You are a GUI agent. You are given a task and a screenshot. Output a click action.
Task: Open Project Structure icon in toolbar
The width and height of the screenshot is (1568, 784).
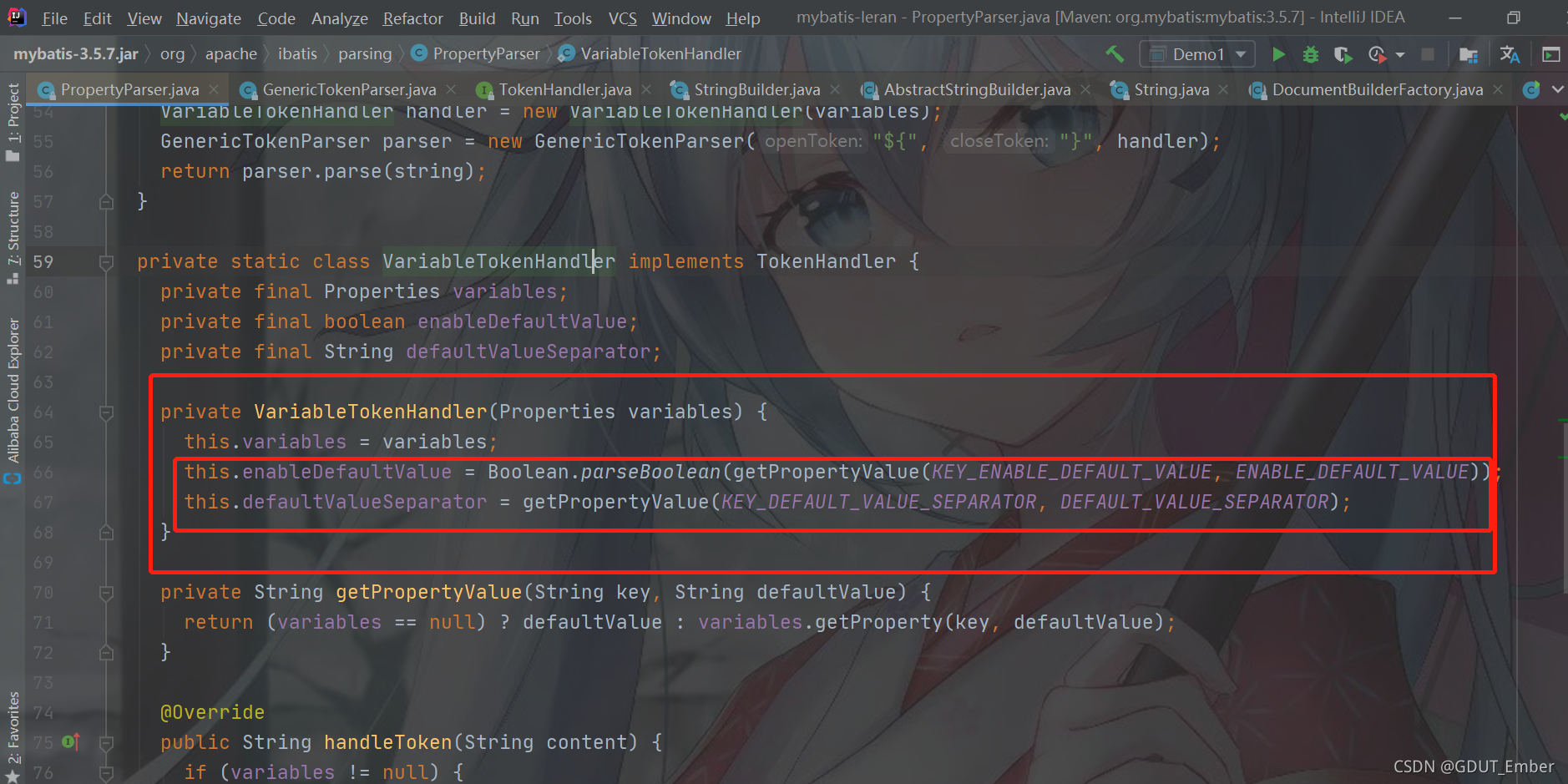[1468, 54]
